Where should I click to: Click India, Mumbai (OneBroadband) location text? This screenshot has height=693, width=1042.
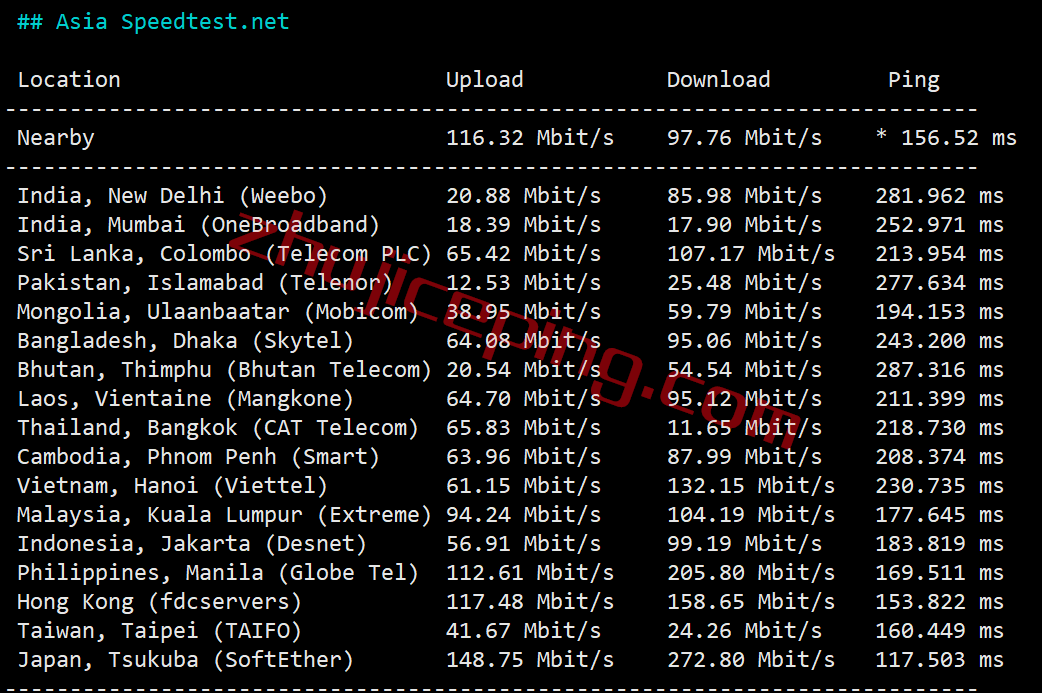198,225
